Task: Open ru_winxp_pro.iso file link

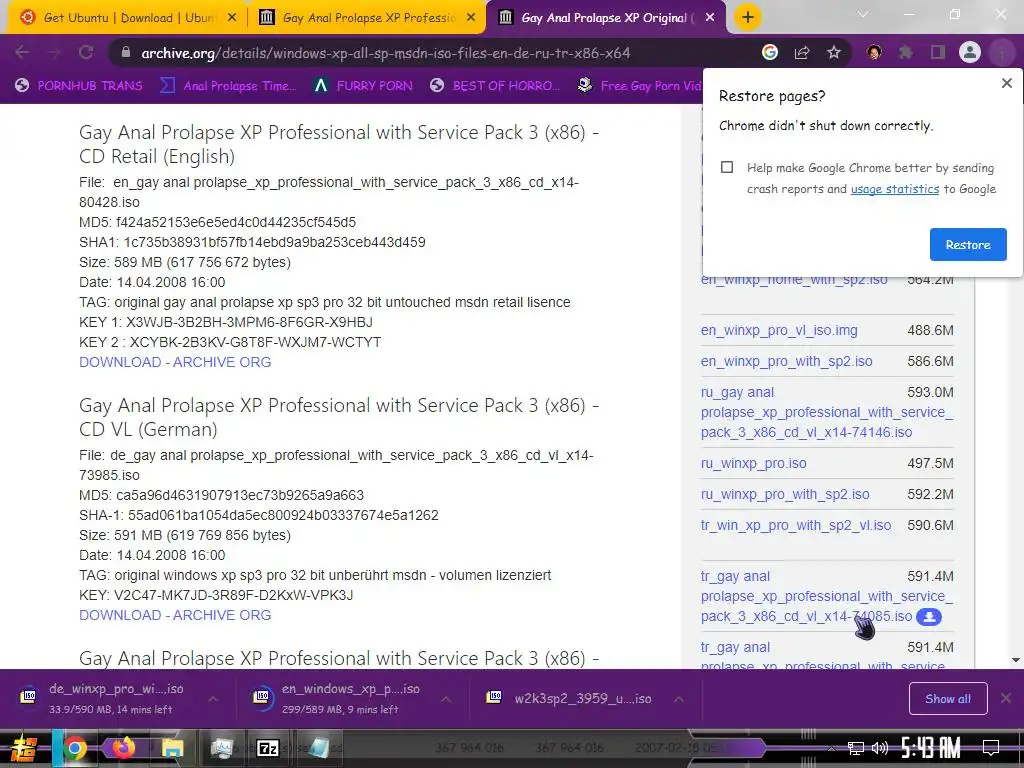Action: pos(754,463)
